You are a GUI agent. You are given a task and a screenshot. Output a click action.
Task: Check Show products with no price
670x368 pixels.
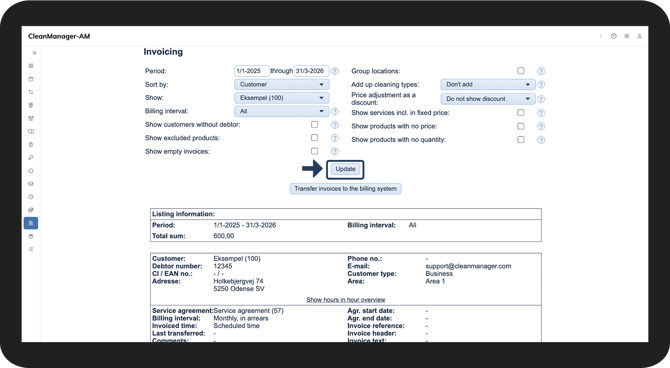click(x=520, y=126)
